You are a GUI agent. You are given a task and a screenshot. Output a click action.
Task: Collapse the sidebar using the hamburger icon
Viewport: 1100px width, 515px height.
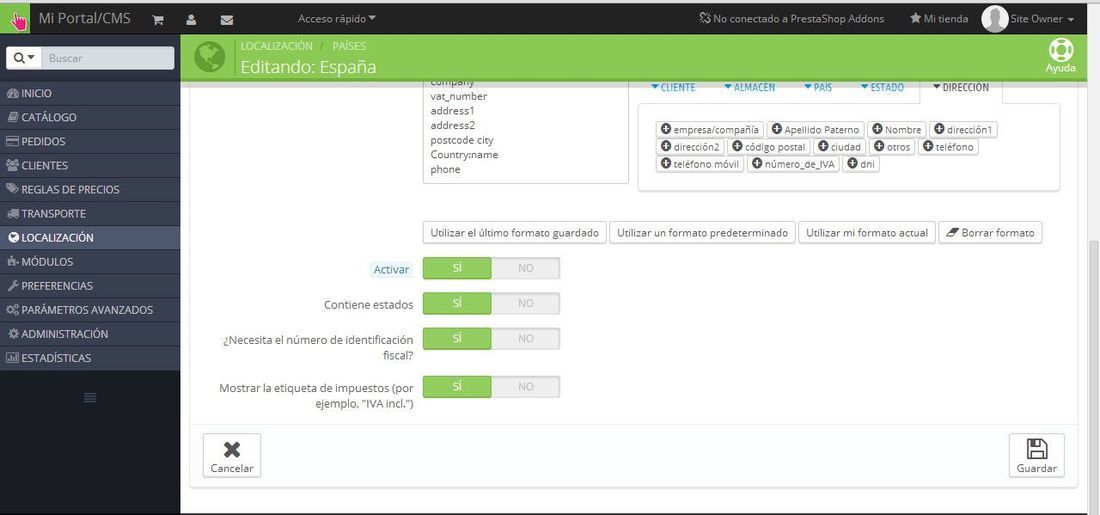pos(90,397)
